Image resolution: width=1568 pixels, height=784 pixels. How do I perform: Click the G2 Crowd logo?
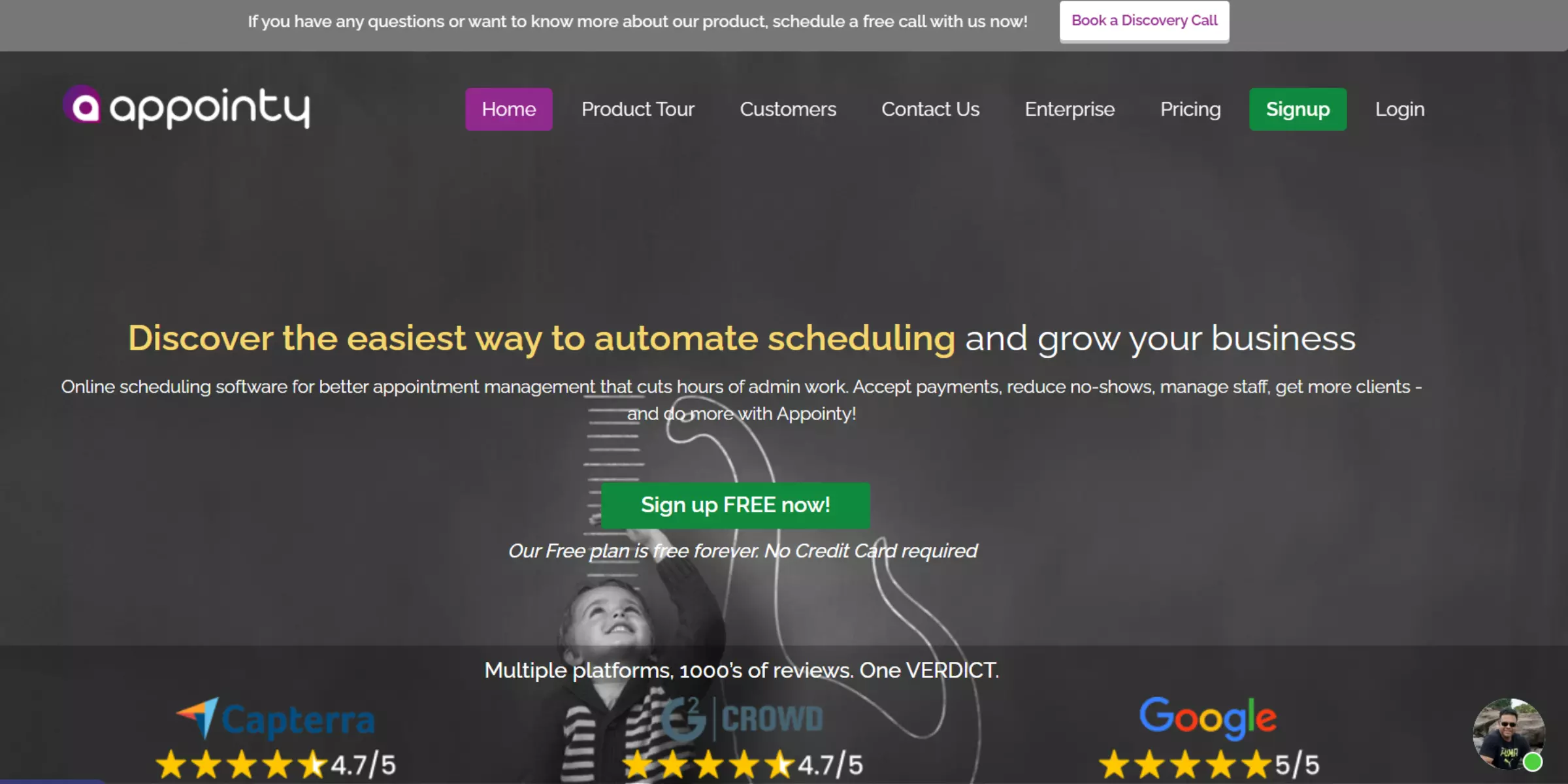[x=742, y=719]
